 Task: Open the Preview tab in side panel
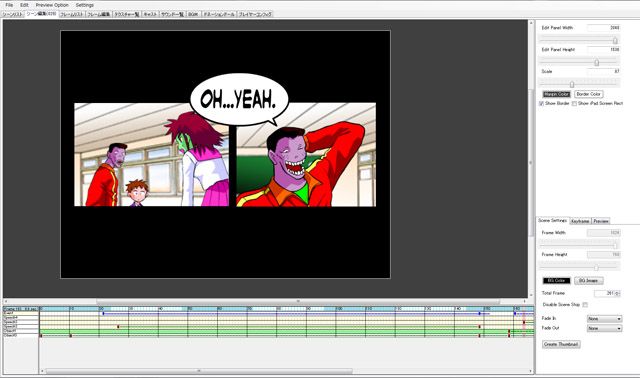[x=601, y=221]
